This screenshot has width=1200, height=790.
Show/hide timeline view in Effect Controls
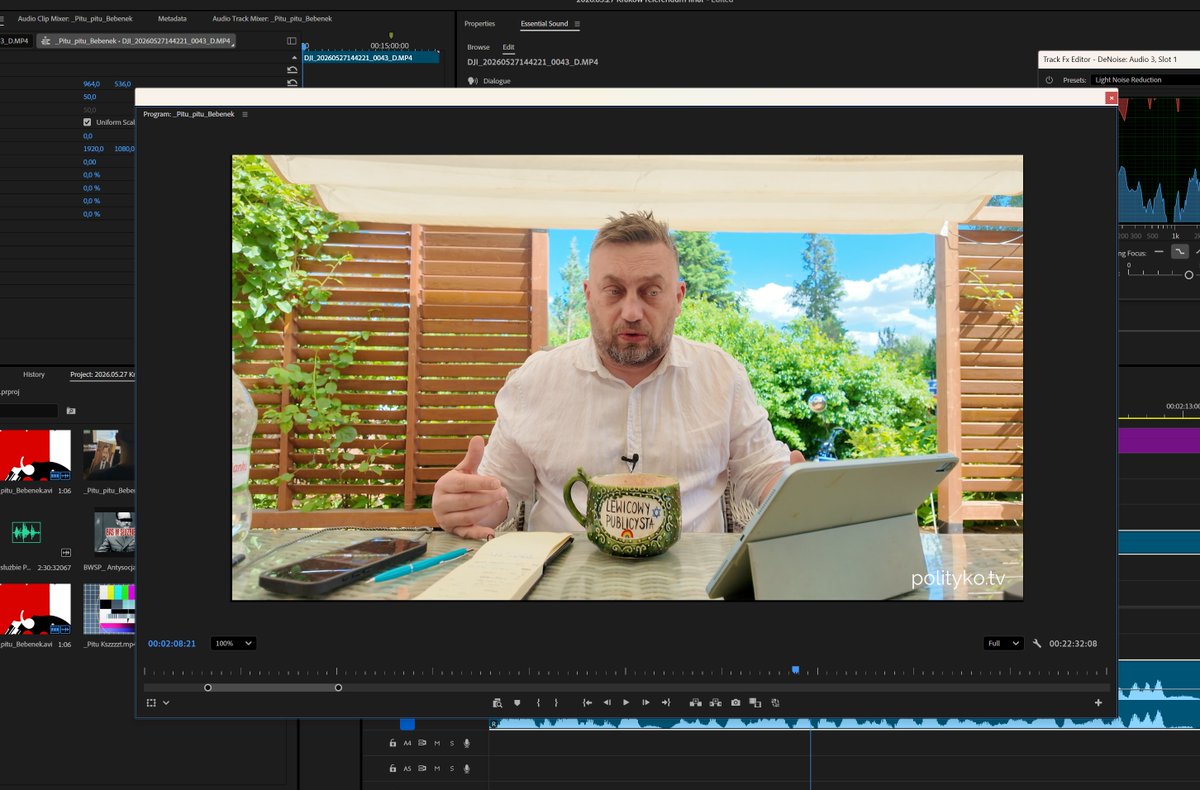(x=291, y=41)
